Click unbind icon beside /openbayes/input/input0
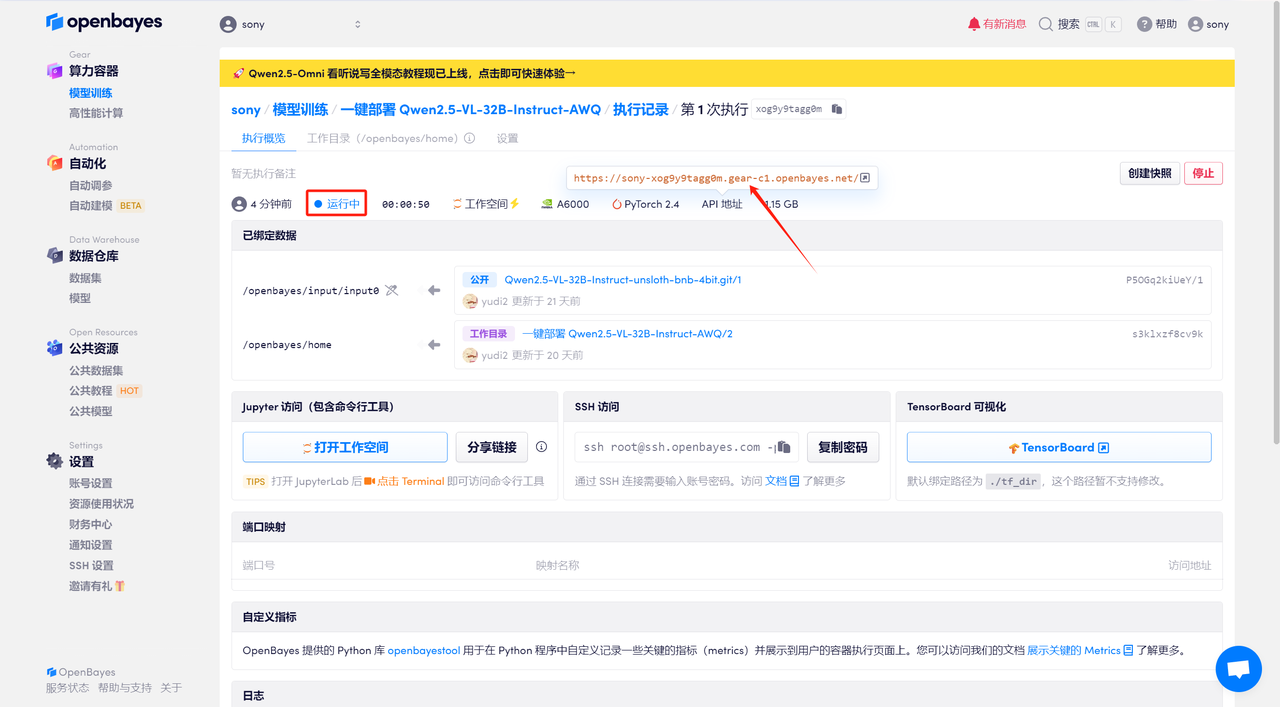This screenshot has height=707, width=1280. 392,291
